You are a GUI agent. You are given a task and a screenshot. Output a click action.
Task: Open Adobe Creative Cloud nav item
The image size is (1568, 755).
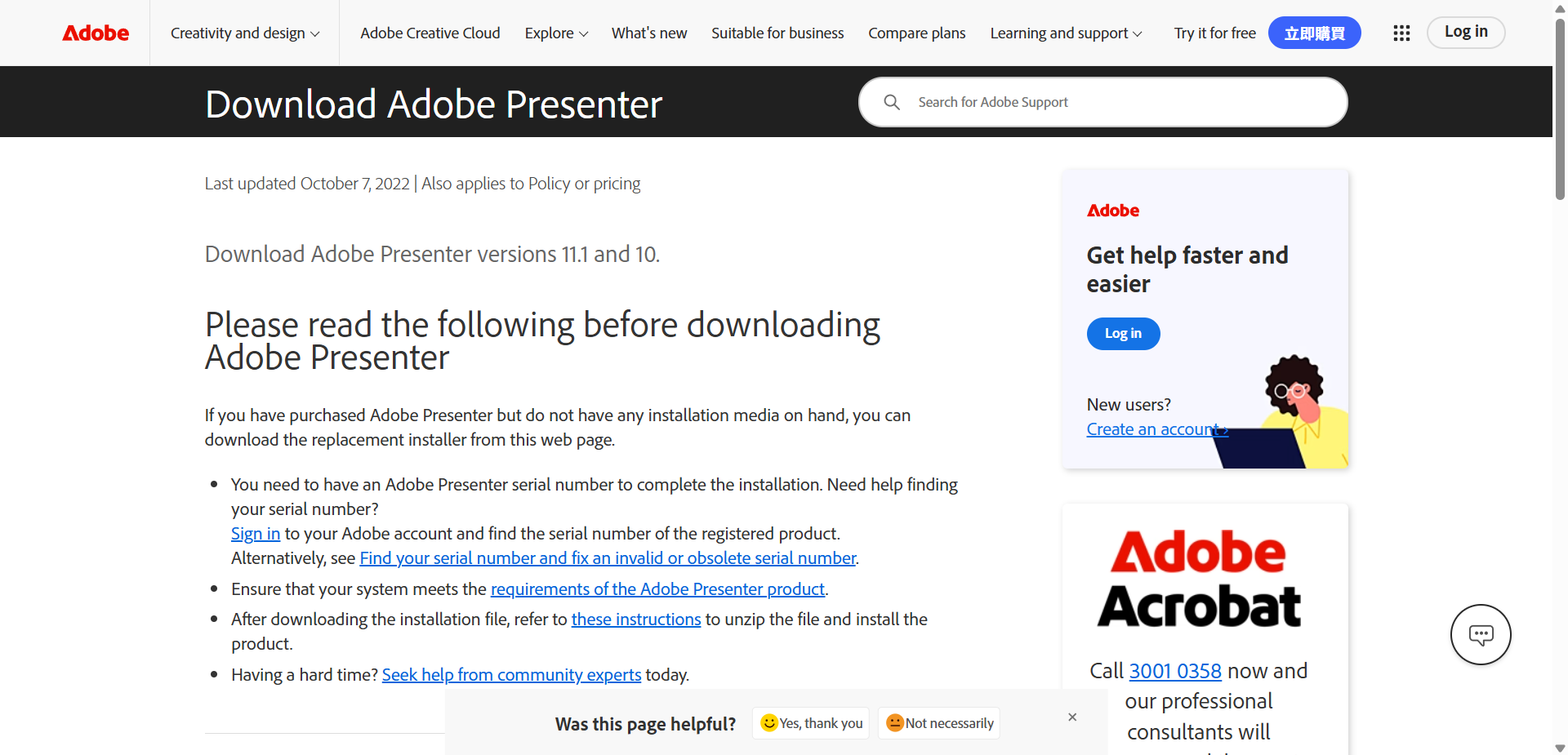[x=430, y=33]
